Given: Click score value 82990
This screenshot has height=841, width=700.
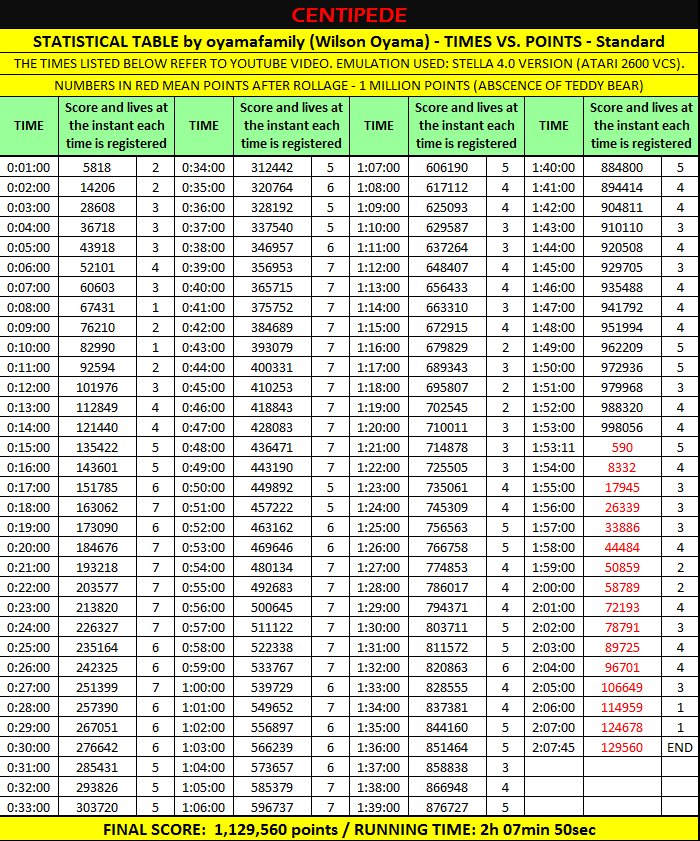Looking at the screenshot, I should pyautogui.click(x=97, y=347).
